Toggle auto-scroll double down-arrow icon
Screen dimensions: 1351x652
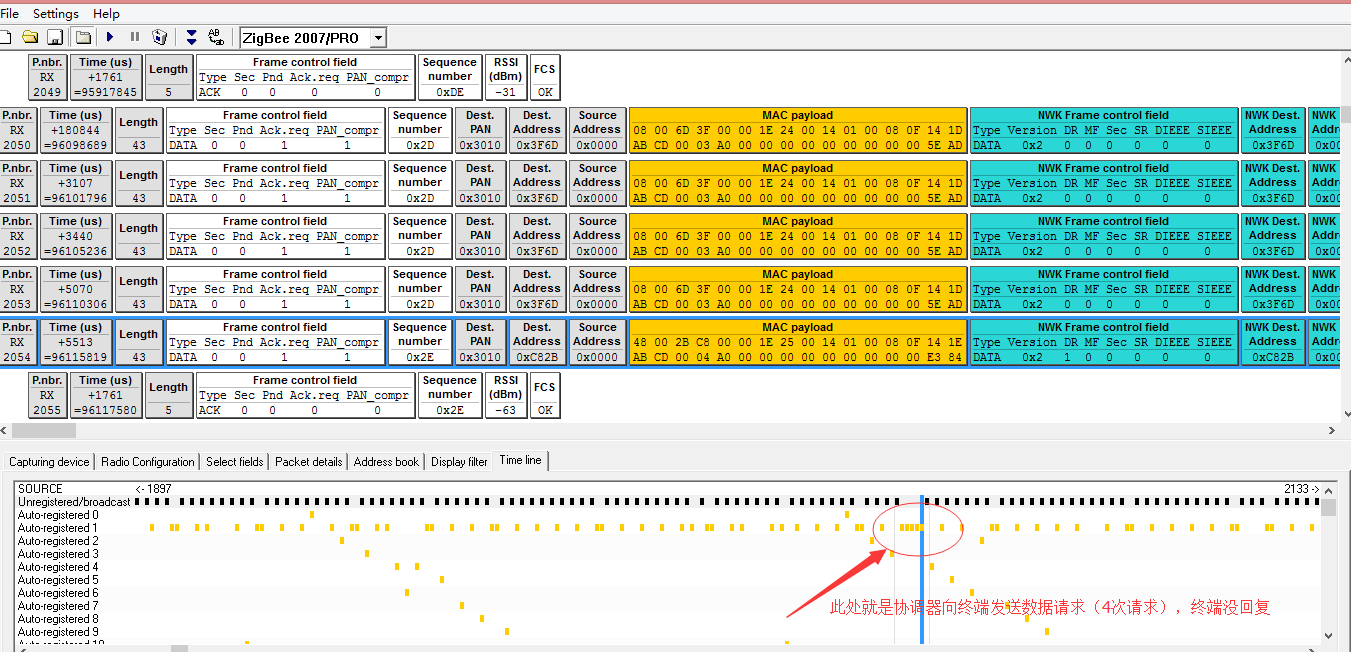[x=191, y=37]
